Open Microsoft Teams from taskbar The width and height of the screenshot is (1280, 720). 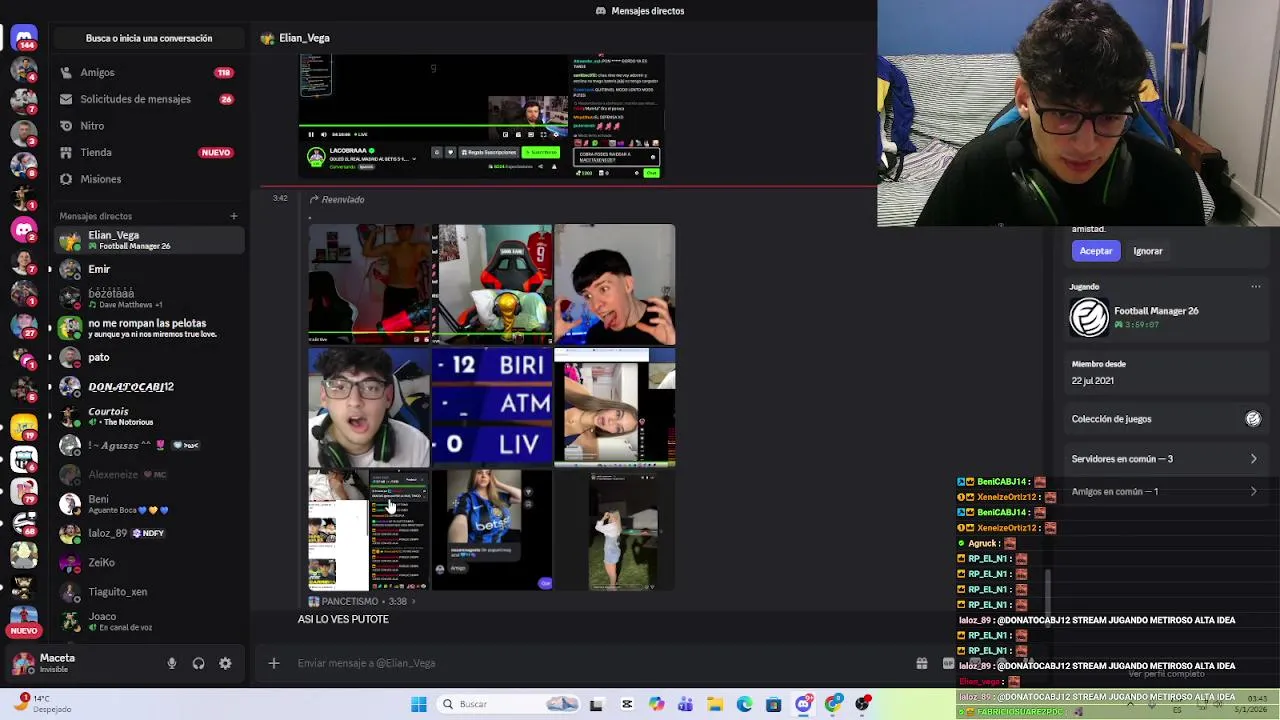[685, 704]
